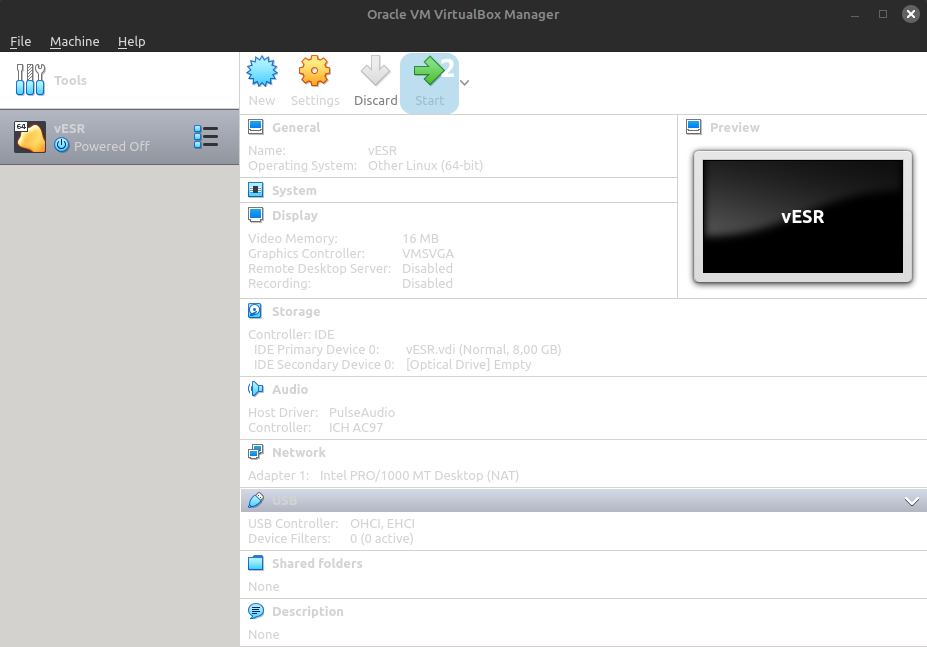Open the General settings heading link
This screenshot has width=927, height=647.
click(x=296, y=128)
